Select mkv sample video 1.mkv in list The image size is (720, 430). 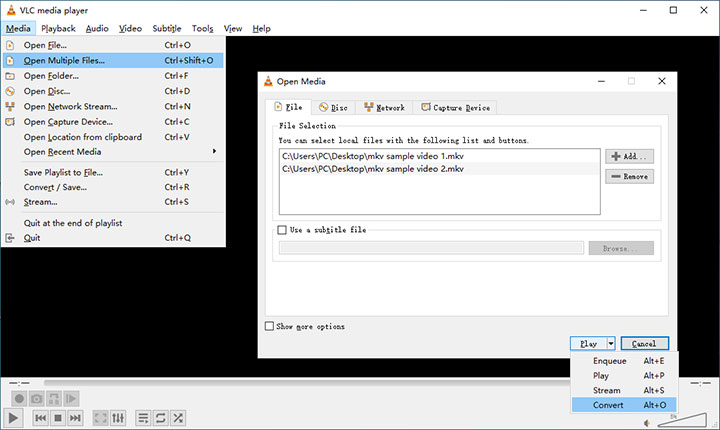[x=439, y=156]
